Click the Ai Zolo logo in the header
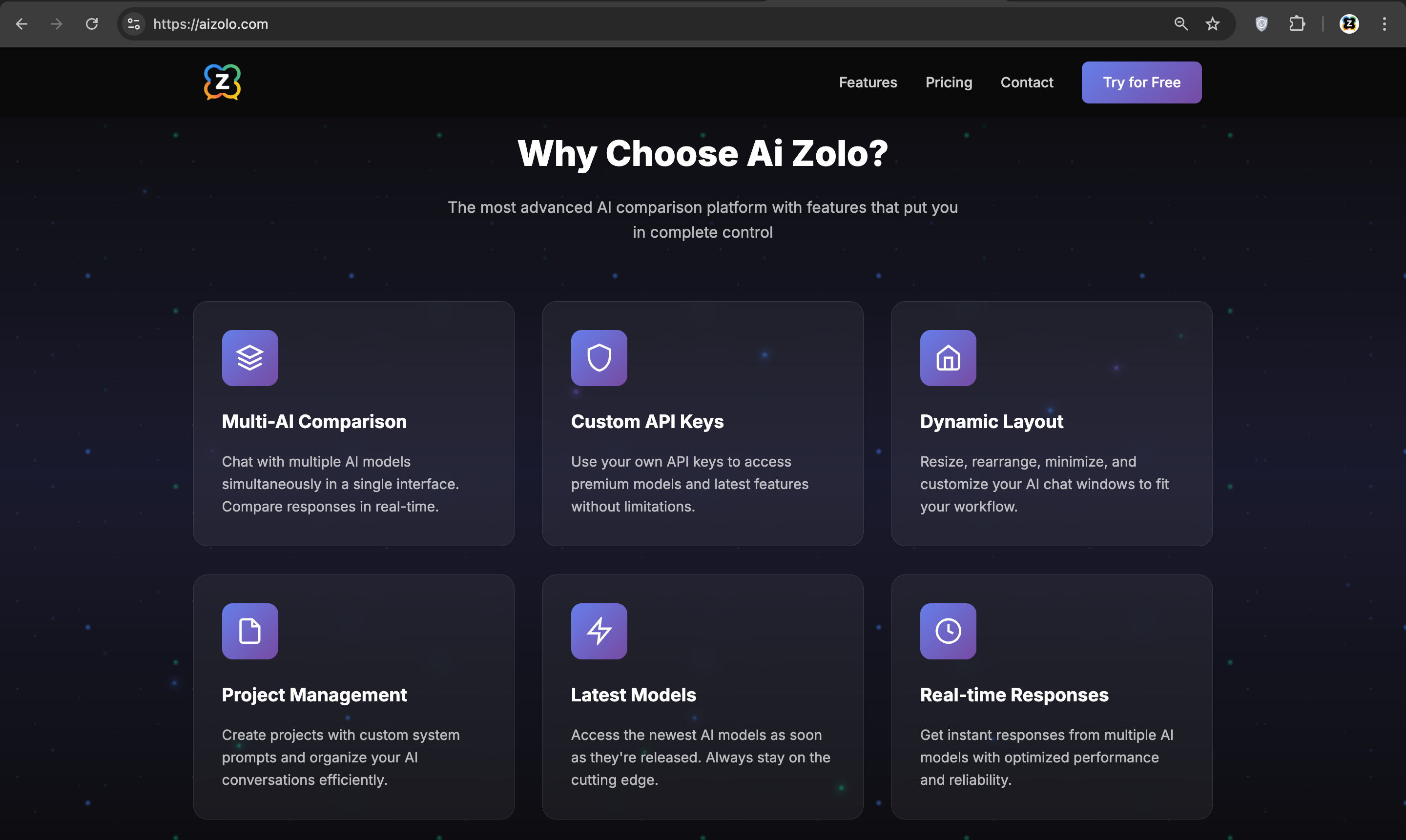The height and width of the screenshot is (840, 1406). tap(222, 82)
